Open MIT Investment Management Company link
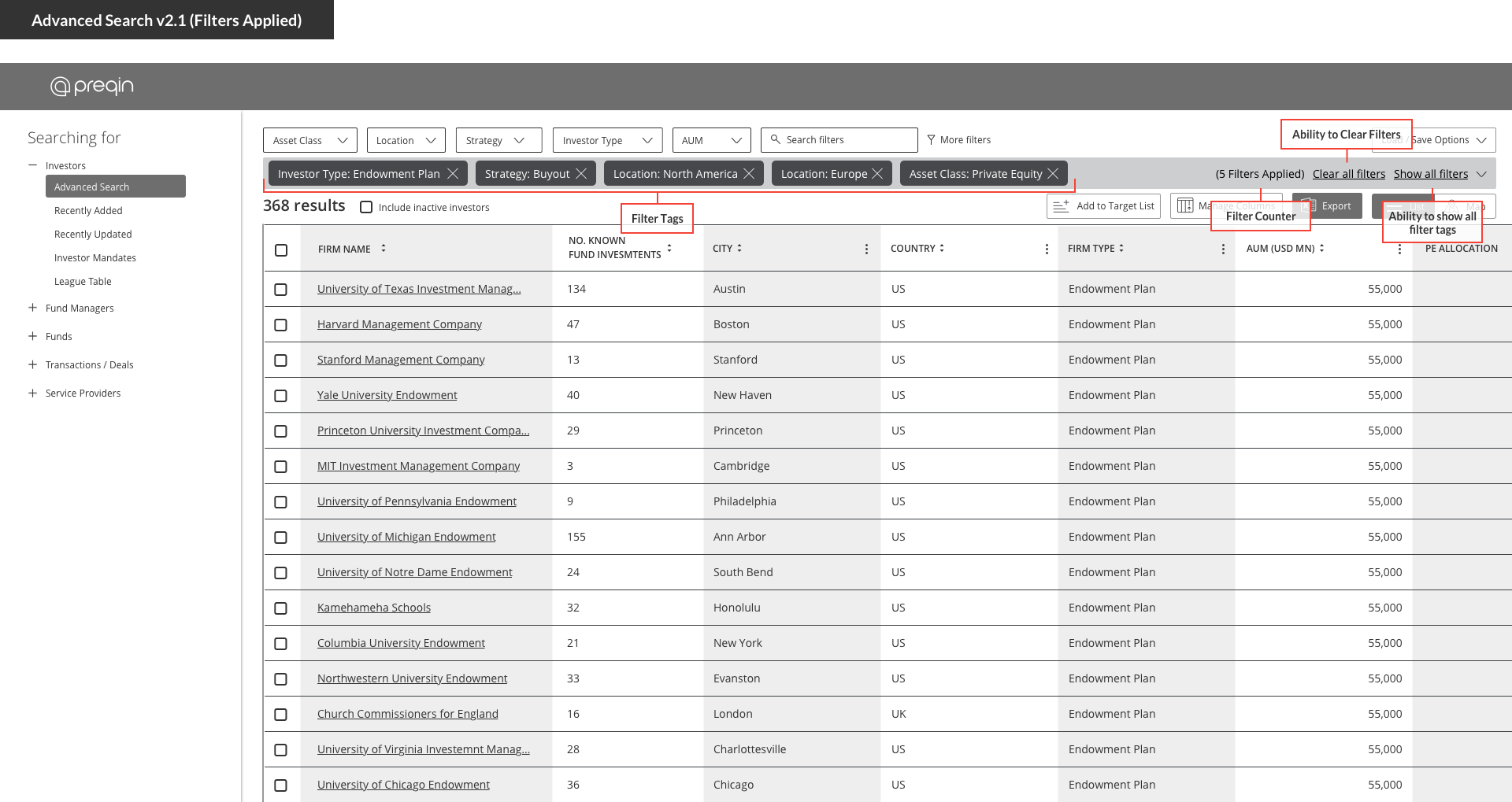The width and height of the screenshot is (1512, 802). coord(418,466)
